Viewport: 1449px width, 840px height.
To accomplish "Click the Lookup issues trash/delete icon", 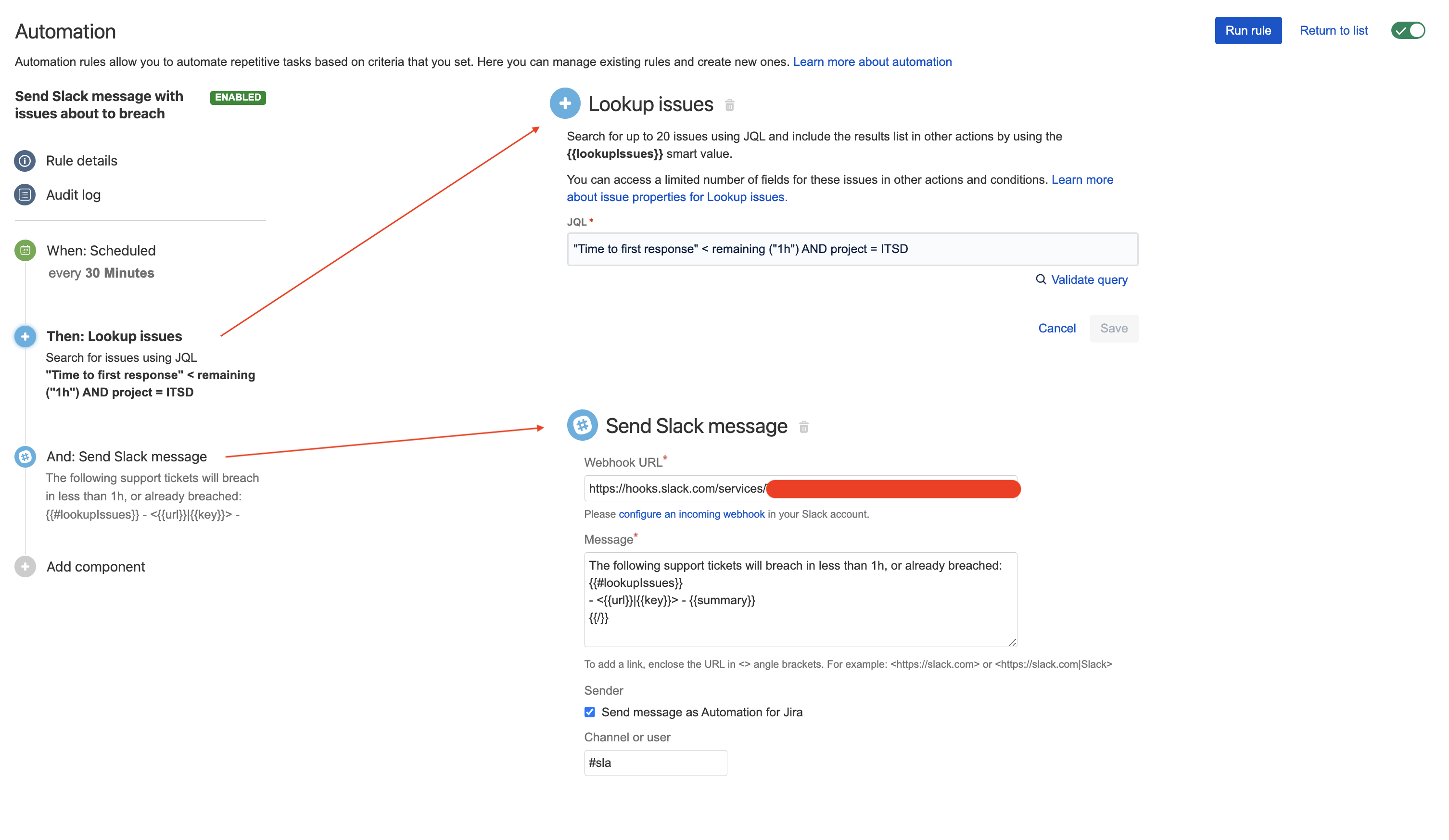I will coord(730,105).
